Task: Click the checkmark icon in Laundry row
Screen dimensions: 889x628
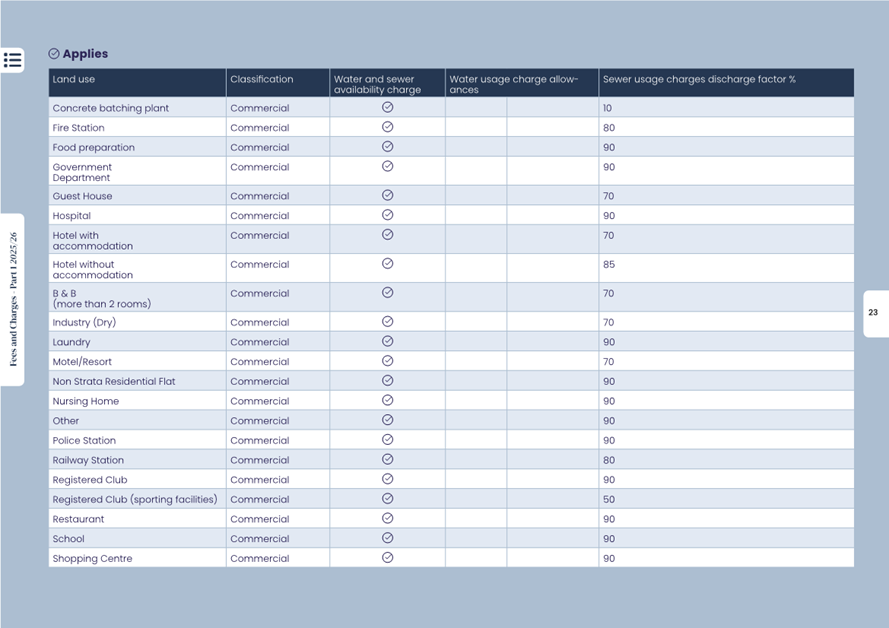Action: point(387,342)
